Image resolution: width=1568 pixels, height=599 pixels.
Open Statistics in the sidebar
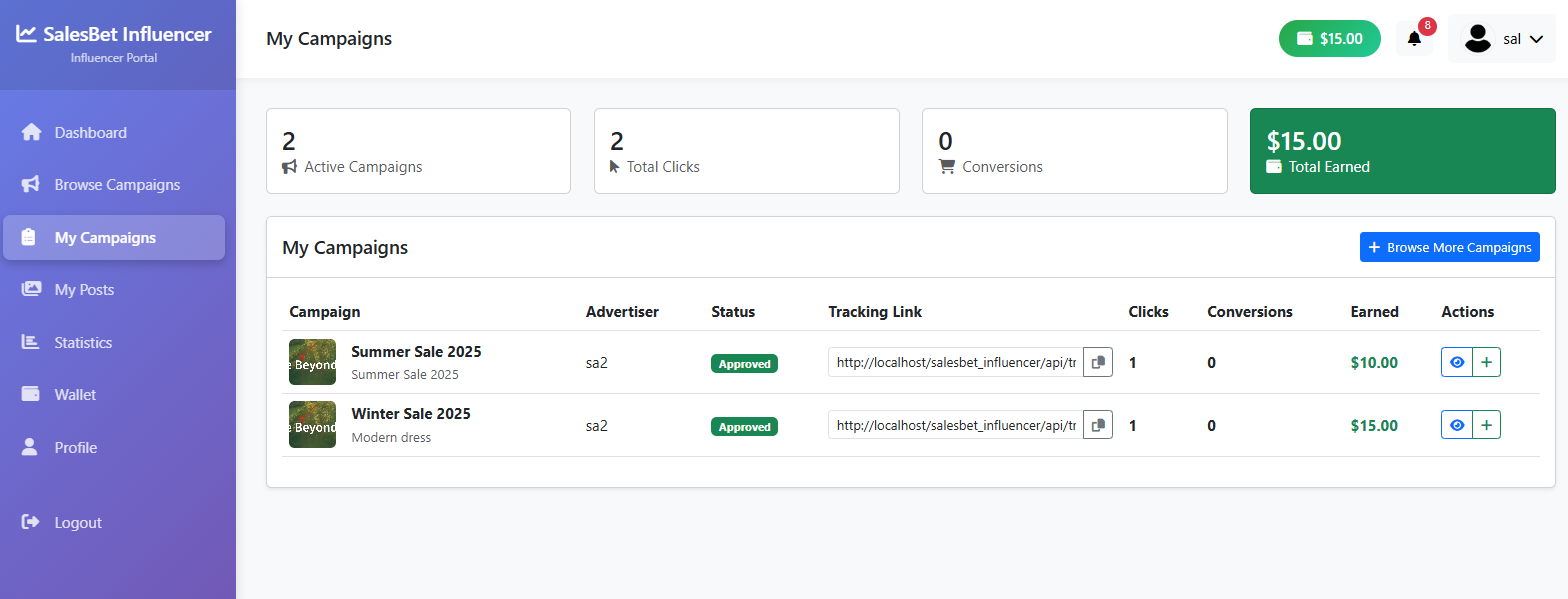click(113, 342)
